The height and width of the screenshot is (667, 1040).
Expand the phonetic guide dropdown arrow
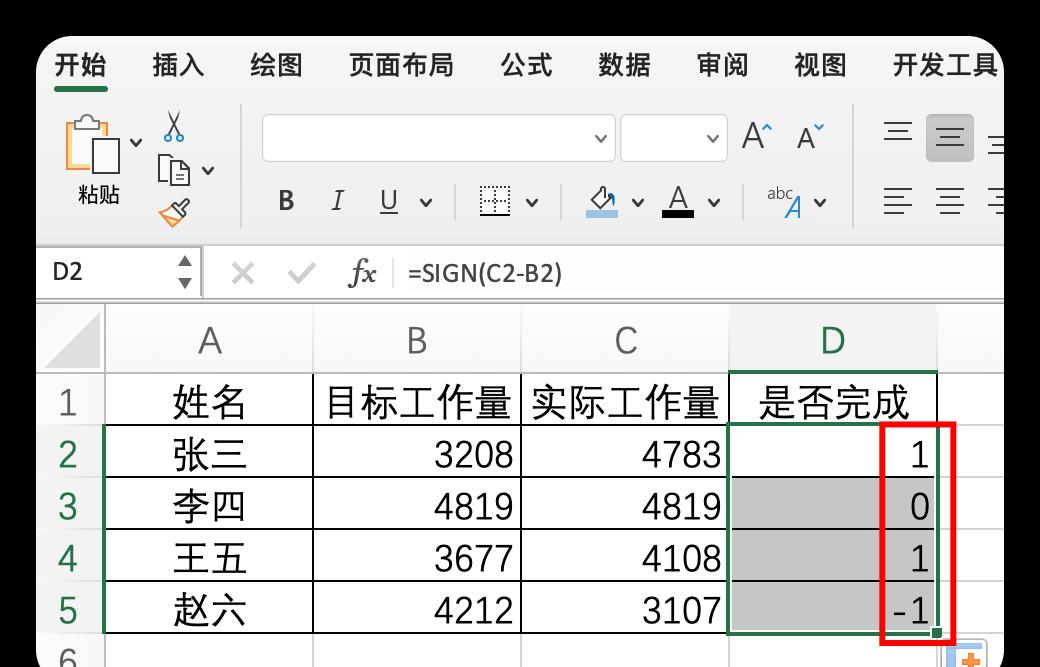tap(820, 202)
